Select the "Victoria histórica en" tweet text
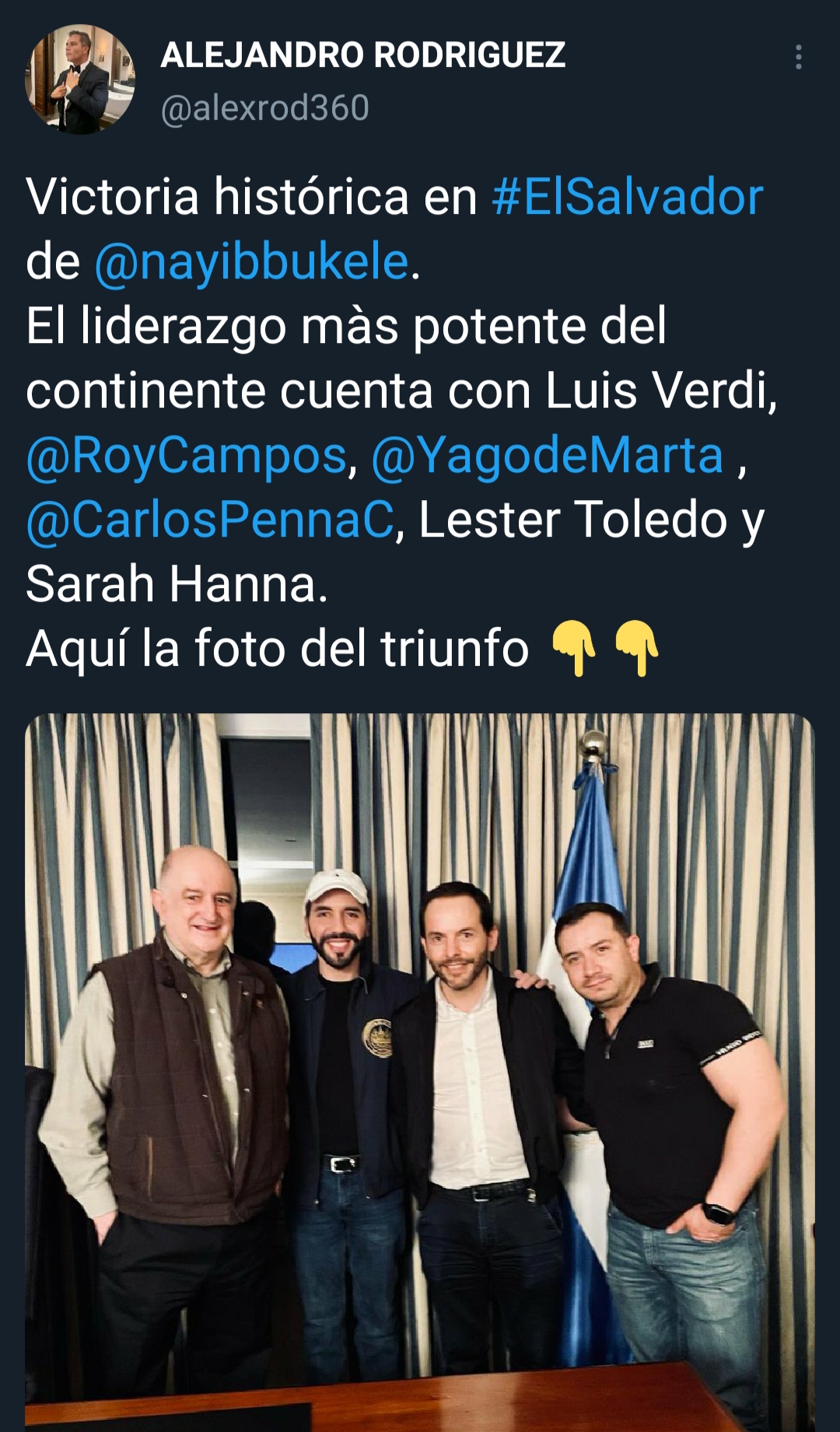This screenshot has height=1432, width=840. 252,196
